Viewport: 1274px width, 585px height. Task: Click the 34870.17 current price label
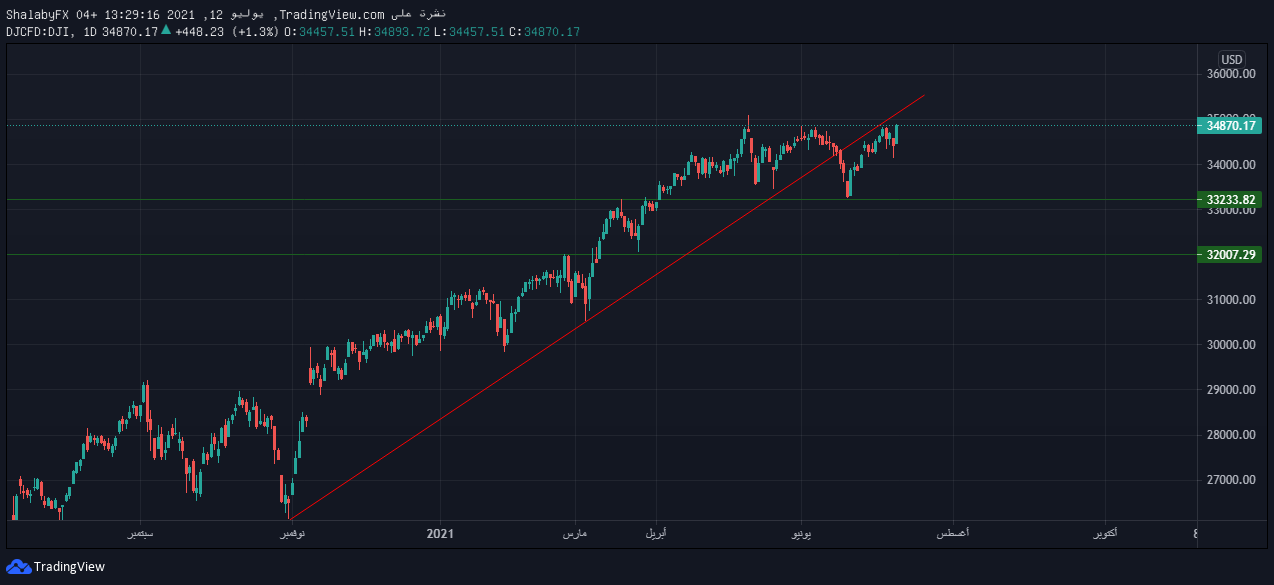click(x=1229, y=126)
